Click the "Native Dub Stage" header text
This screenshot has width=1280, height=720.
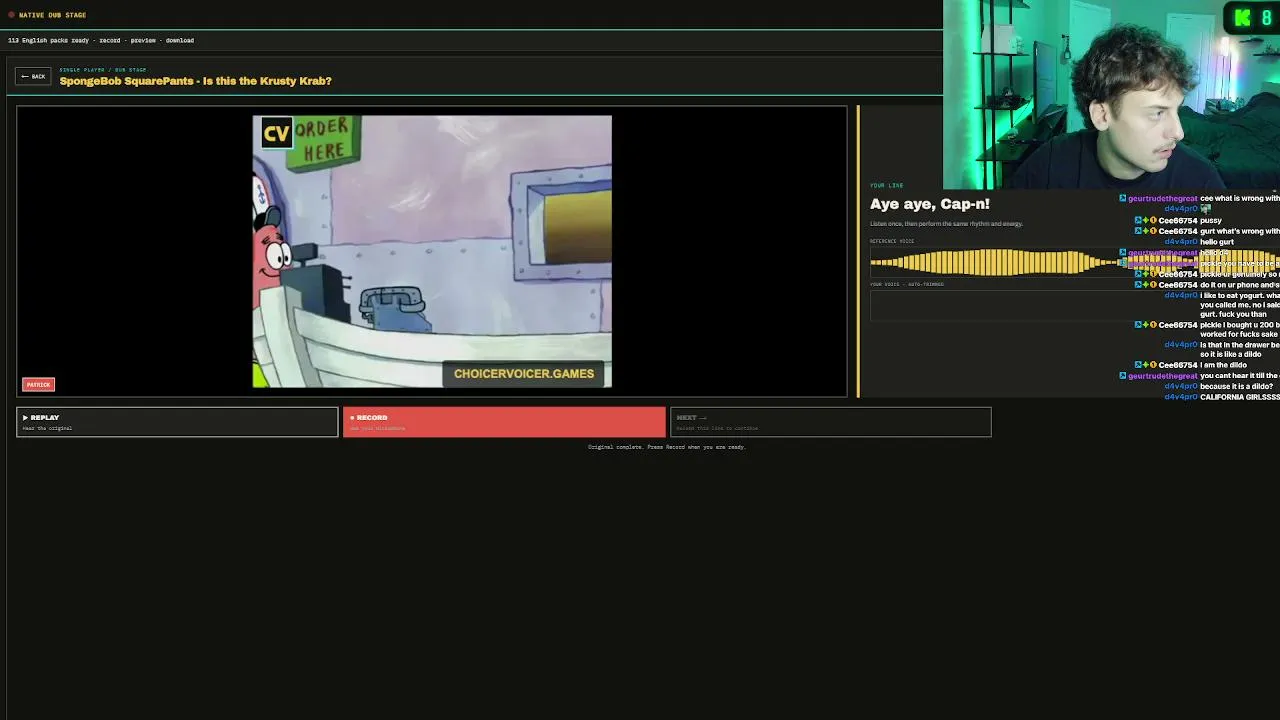pos(52,15)
